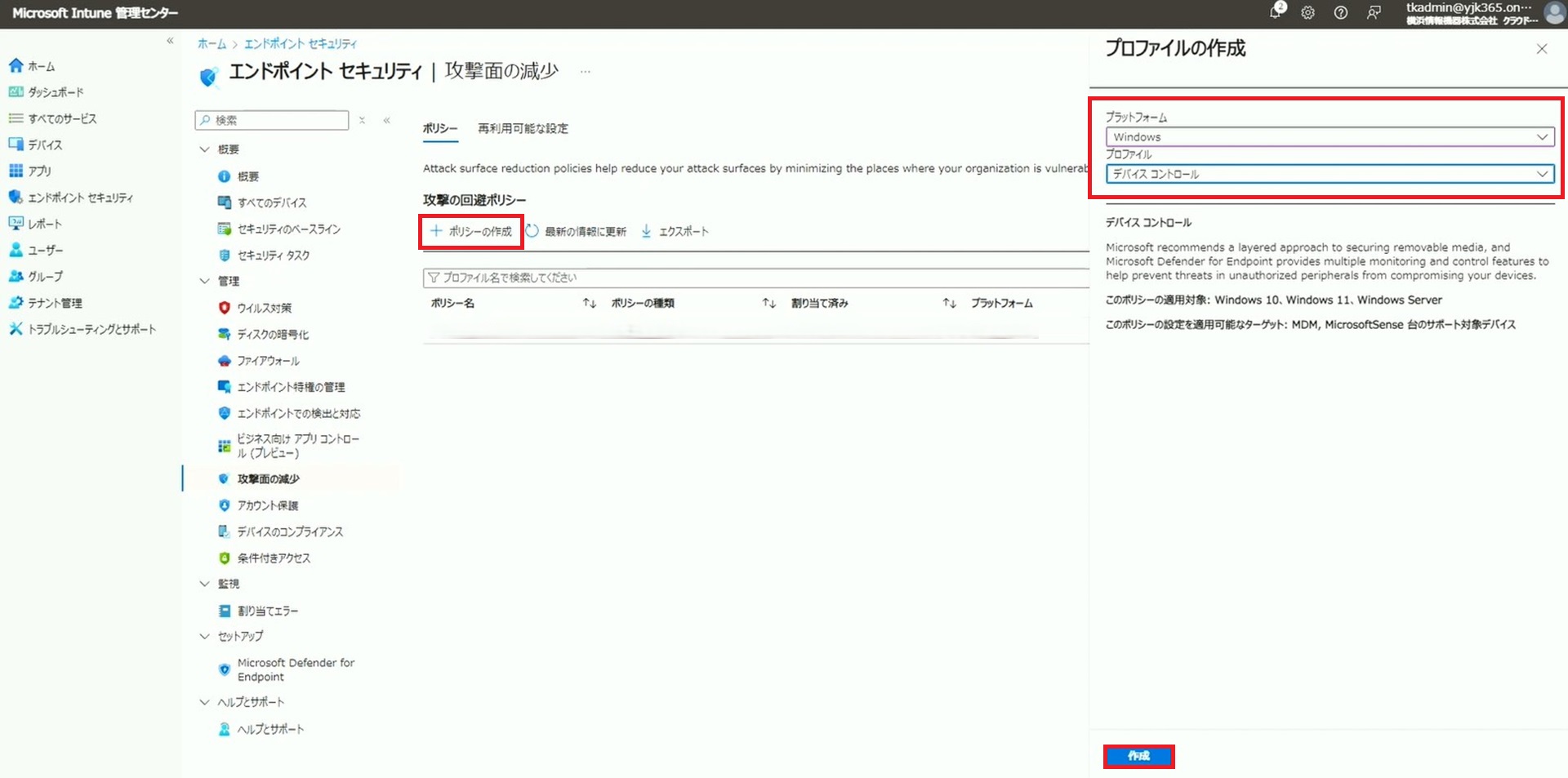Viewport: 1568px width, 778px height.
Task: Select 概要 item under 概要 section
Action: pos(247,176)
